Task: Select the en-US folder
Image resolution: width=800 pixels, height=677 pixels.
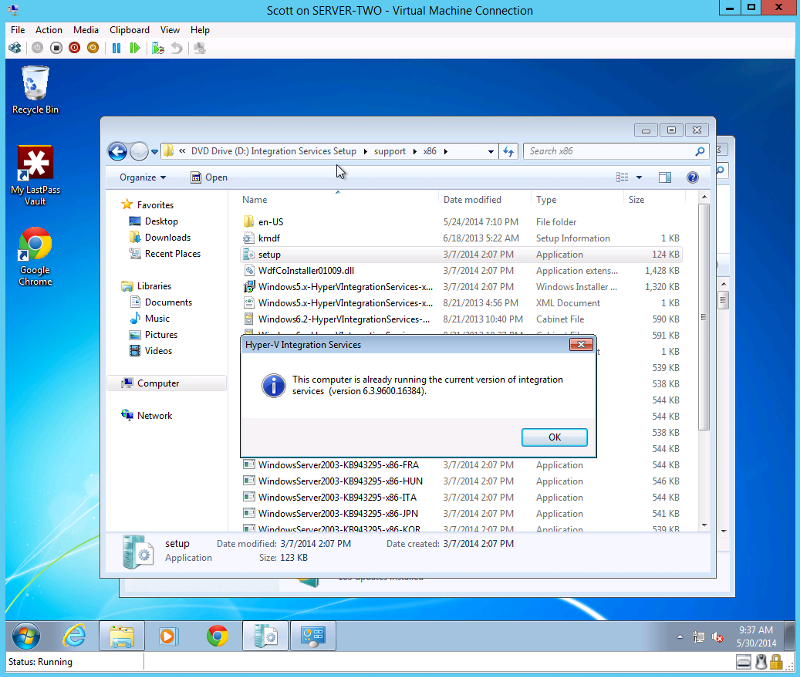Action: (x=461, y=222)
